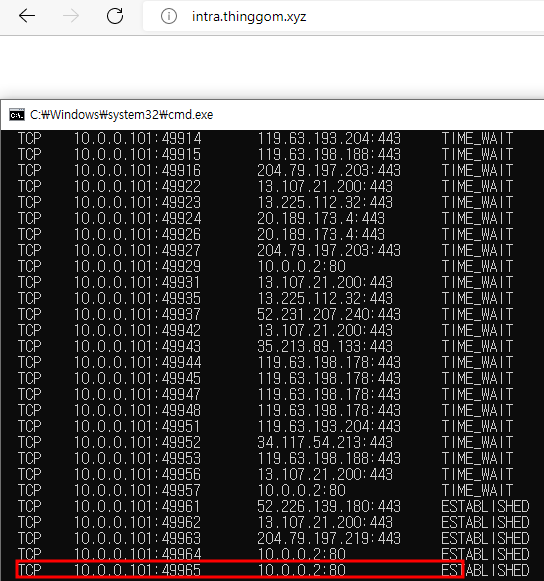544x581 pixels.
Task: Click remote address 20.189.173.4:443 on port 49924 row
Action: coord(321,218)
